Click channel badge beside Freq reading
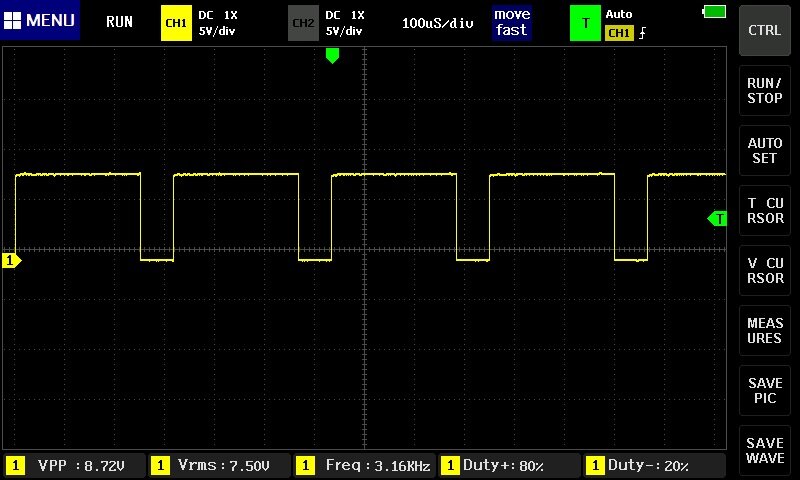 pyautogui.click(x=305, y=465)
